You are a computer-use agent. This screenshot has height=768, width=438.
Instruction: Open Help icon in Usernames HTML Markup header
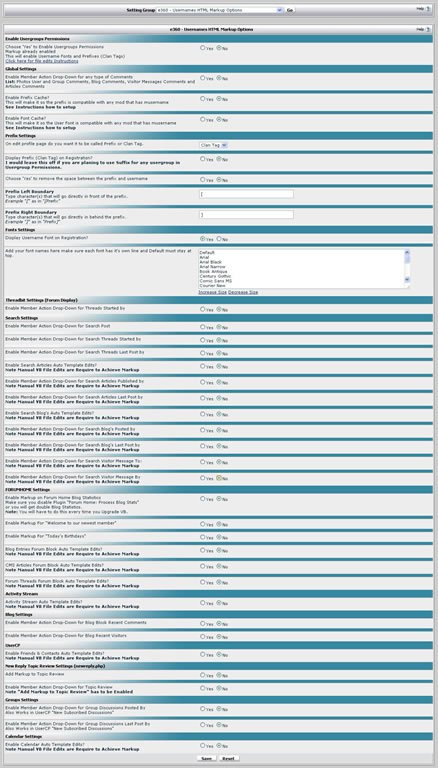(428, 29)
